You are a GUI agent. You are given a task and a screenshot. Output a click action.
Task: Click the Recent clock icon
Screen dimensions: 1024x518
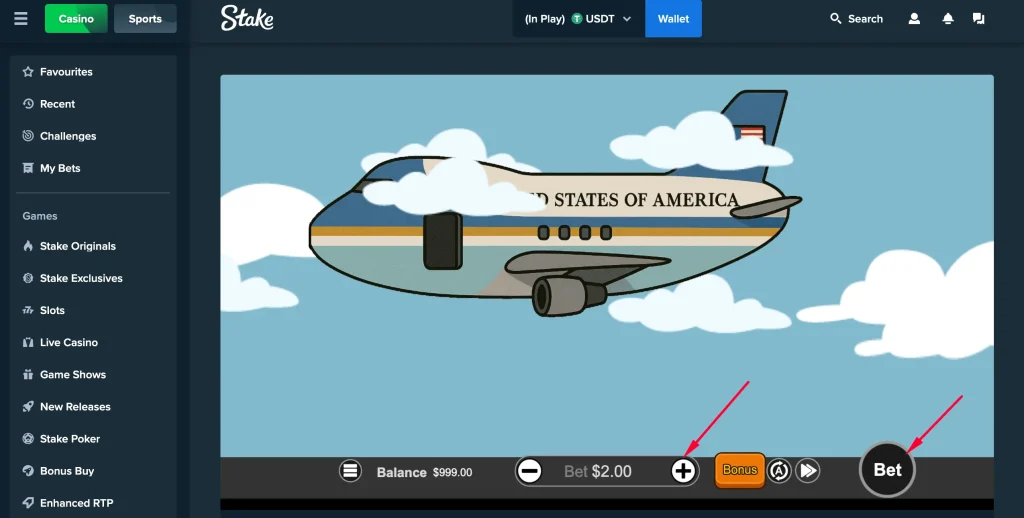27,104
